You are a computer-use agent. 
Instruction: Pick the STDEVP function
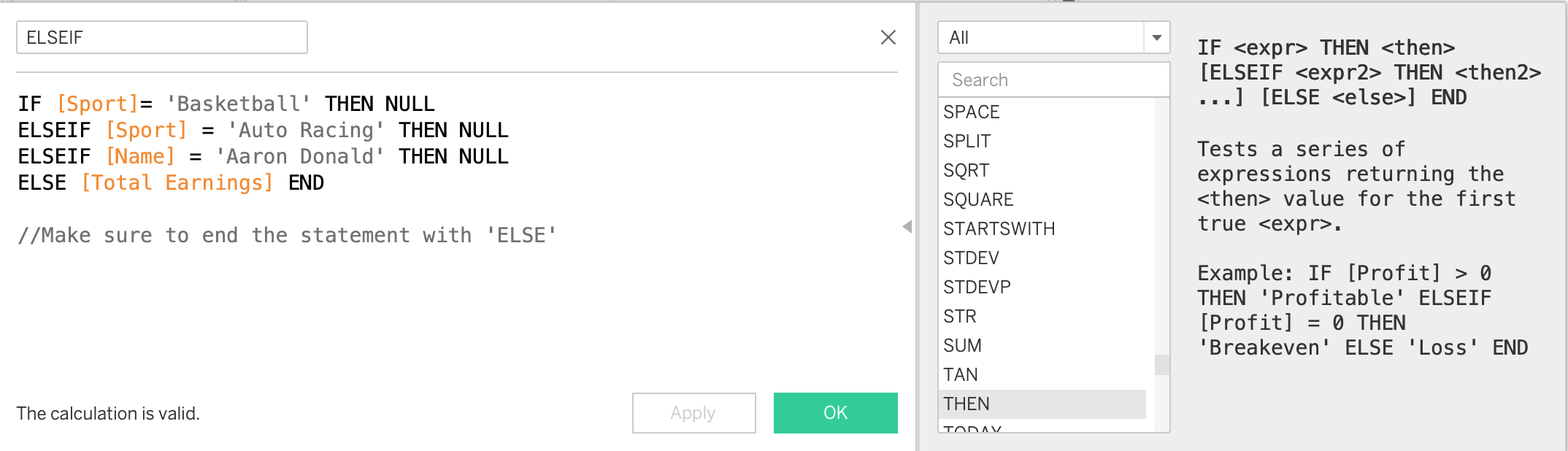coord(977,288)
